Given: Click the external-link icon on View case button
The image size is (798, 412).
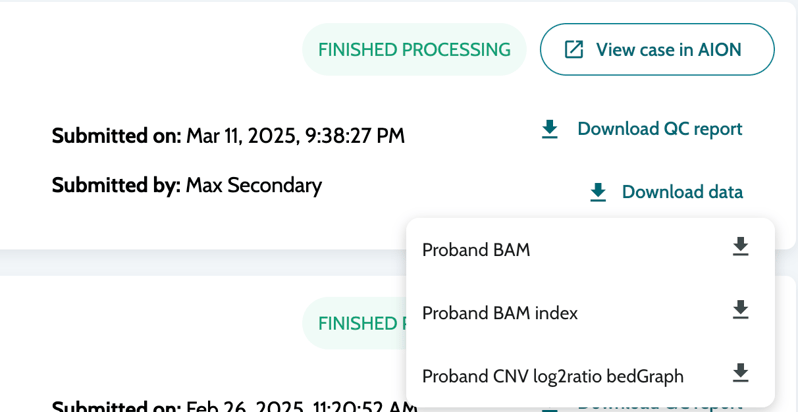Looking at the screenshot, I should tap(574, 49).
